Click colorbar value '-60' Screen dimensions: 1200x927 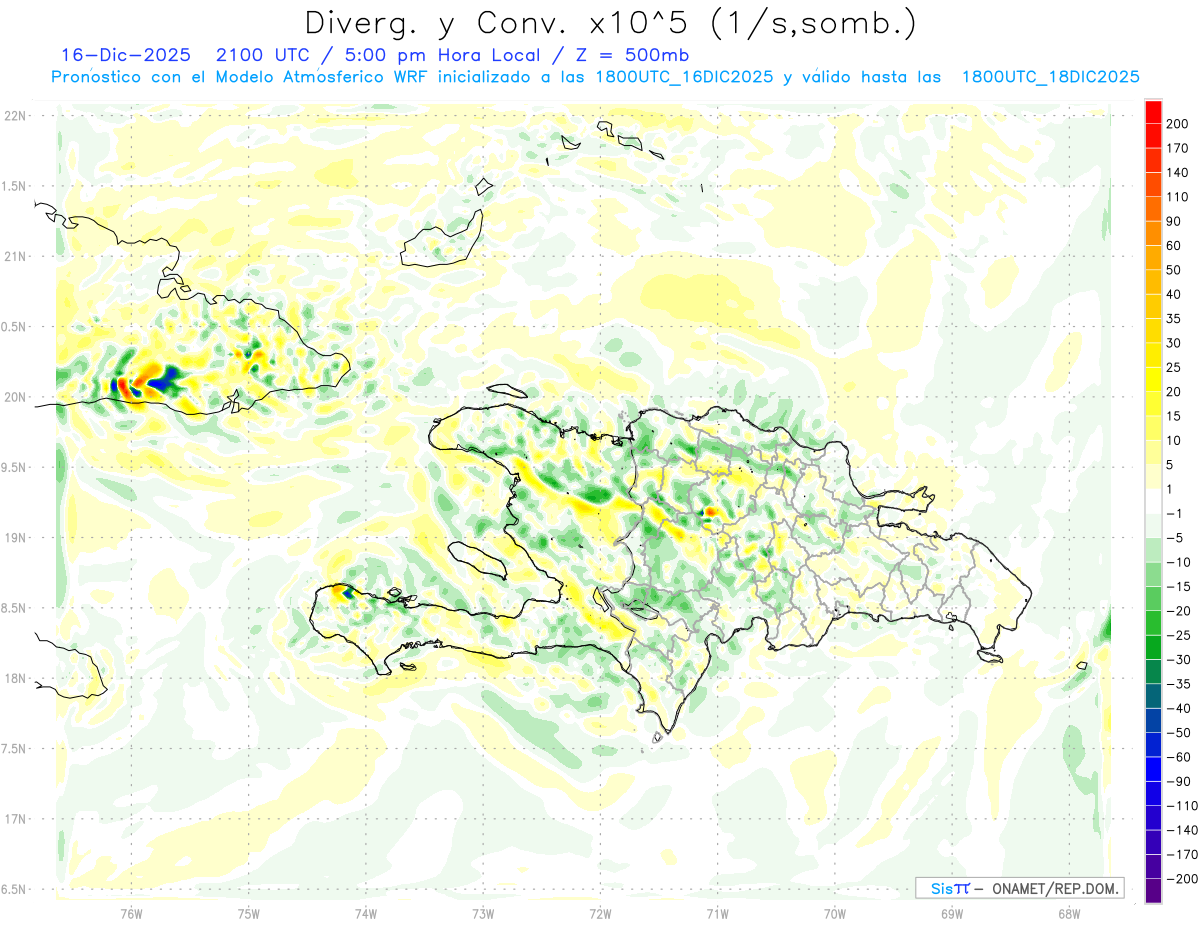click(x=1179, y=757)
